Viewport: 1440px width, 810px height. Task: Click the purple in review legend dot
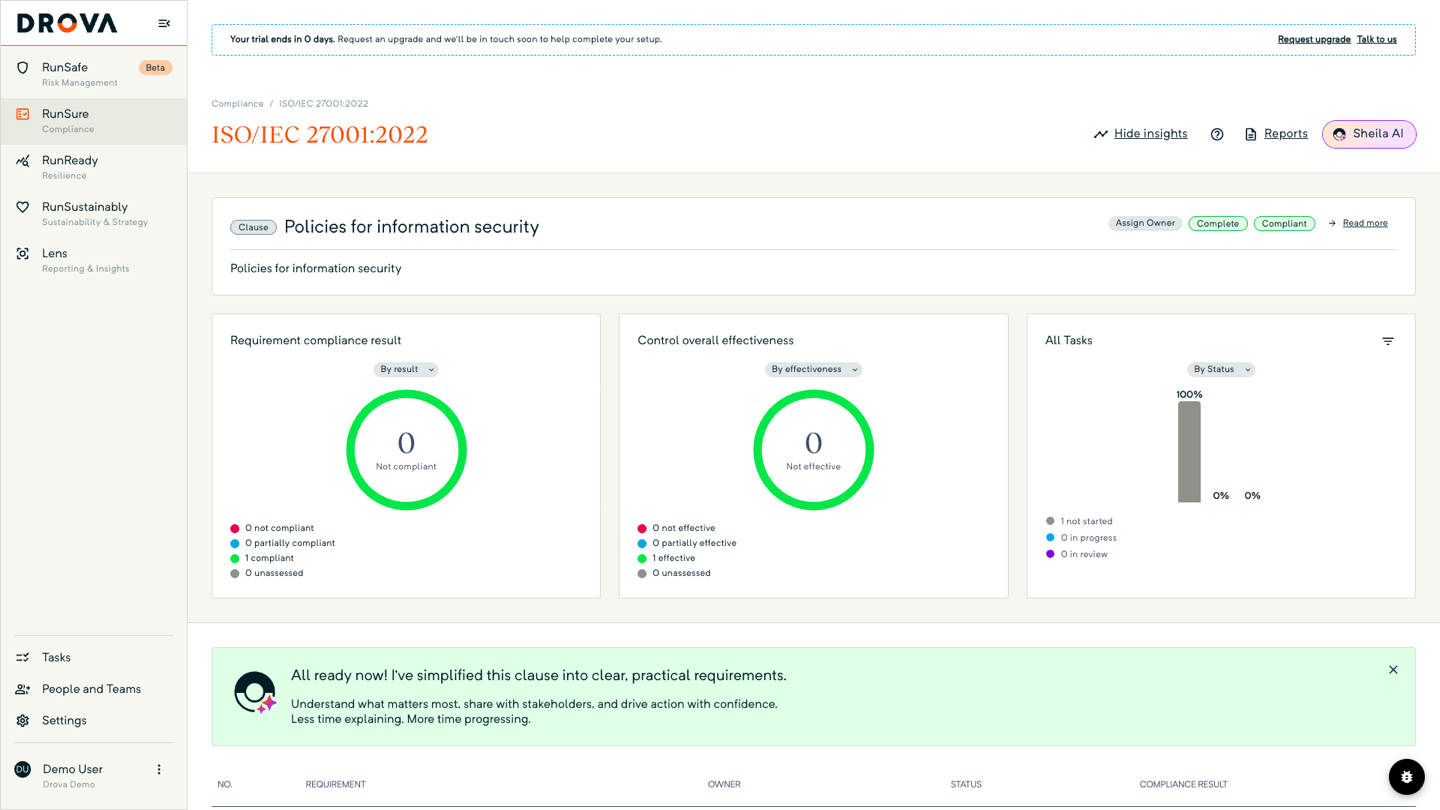1050,554
